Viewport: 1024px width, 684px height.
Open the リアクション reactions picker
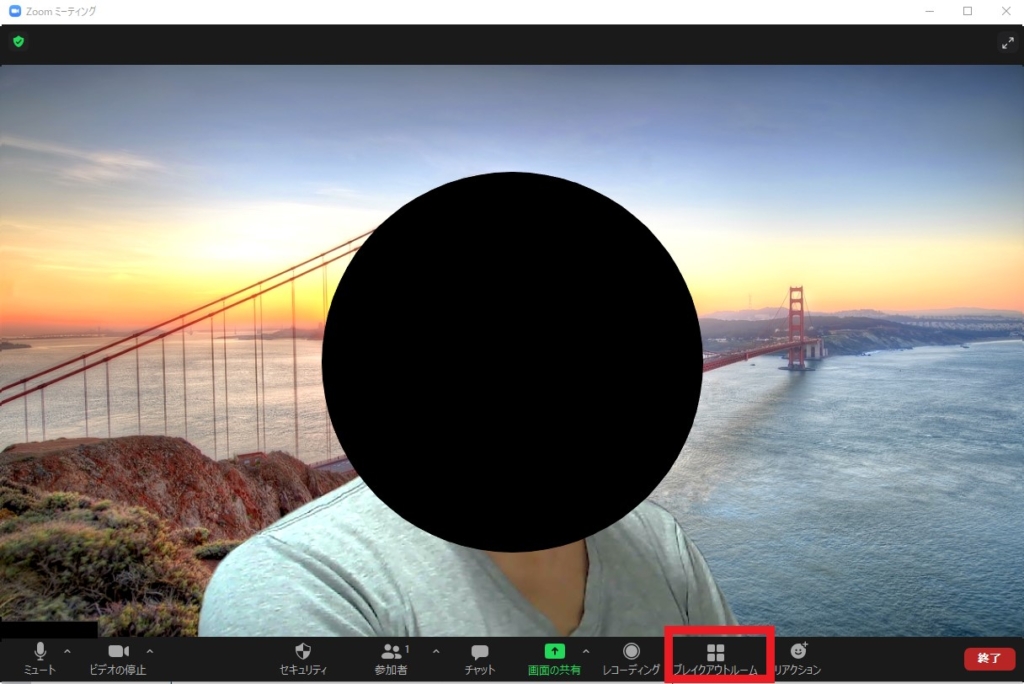(797, 659)
